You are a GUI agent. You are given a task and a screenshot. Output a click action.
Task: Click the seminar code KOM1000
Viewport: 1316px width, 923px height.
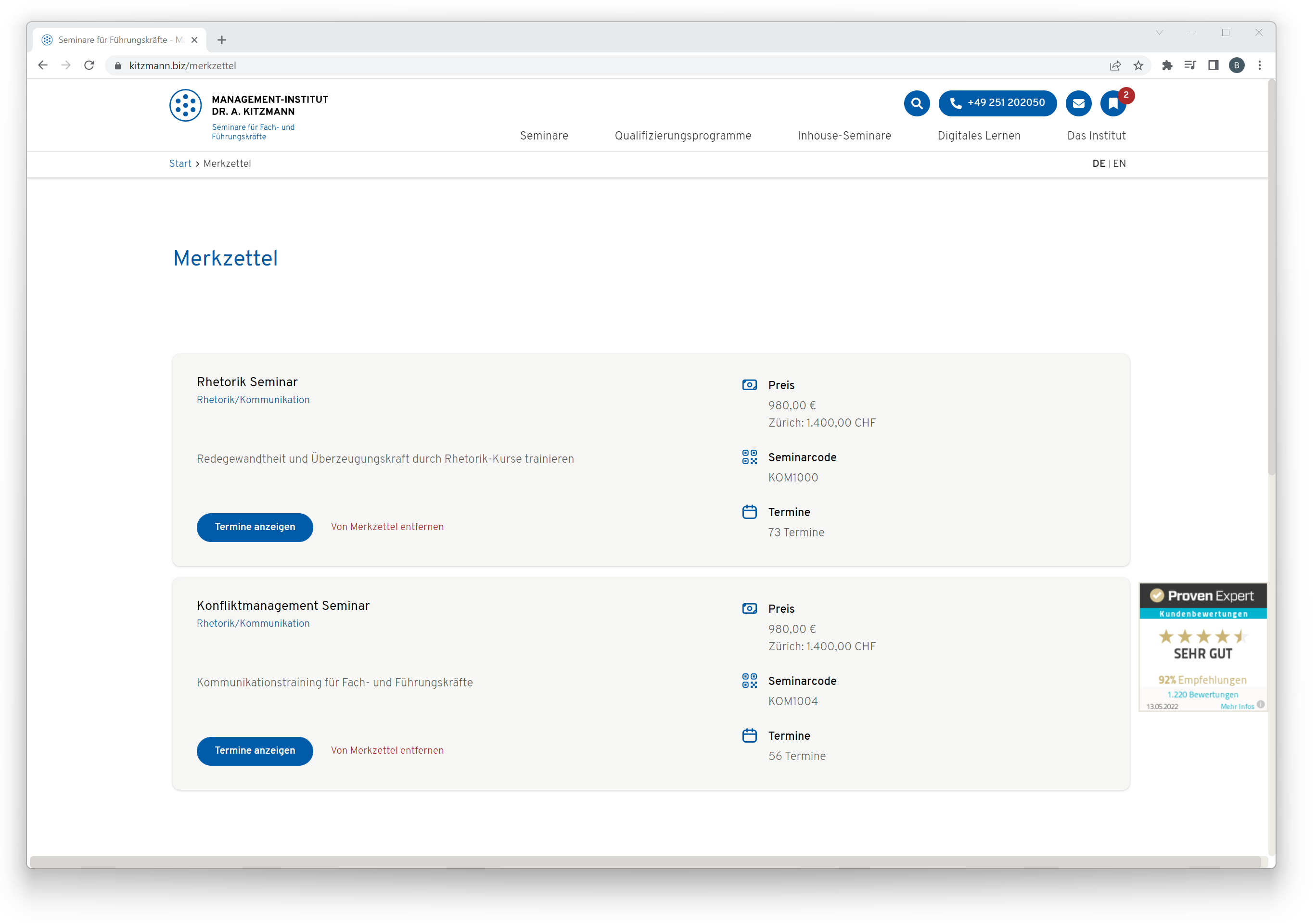792,478
